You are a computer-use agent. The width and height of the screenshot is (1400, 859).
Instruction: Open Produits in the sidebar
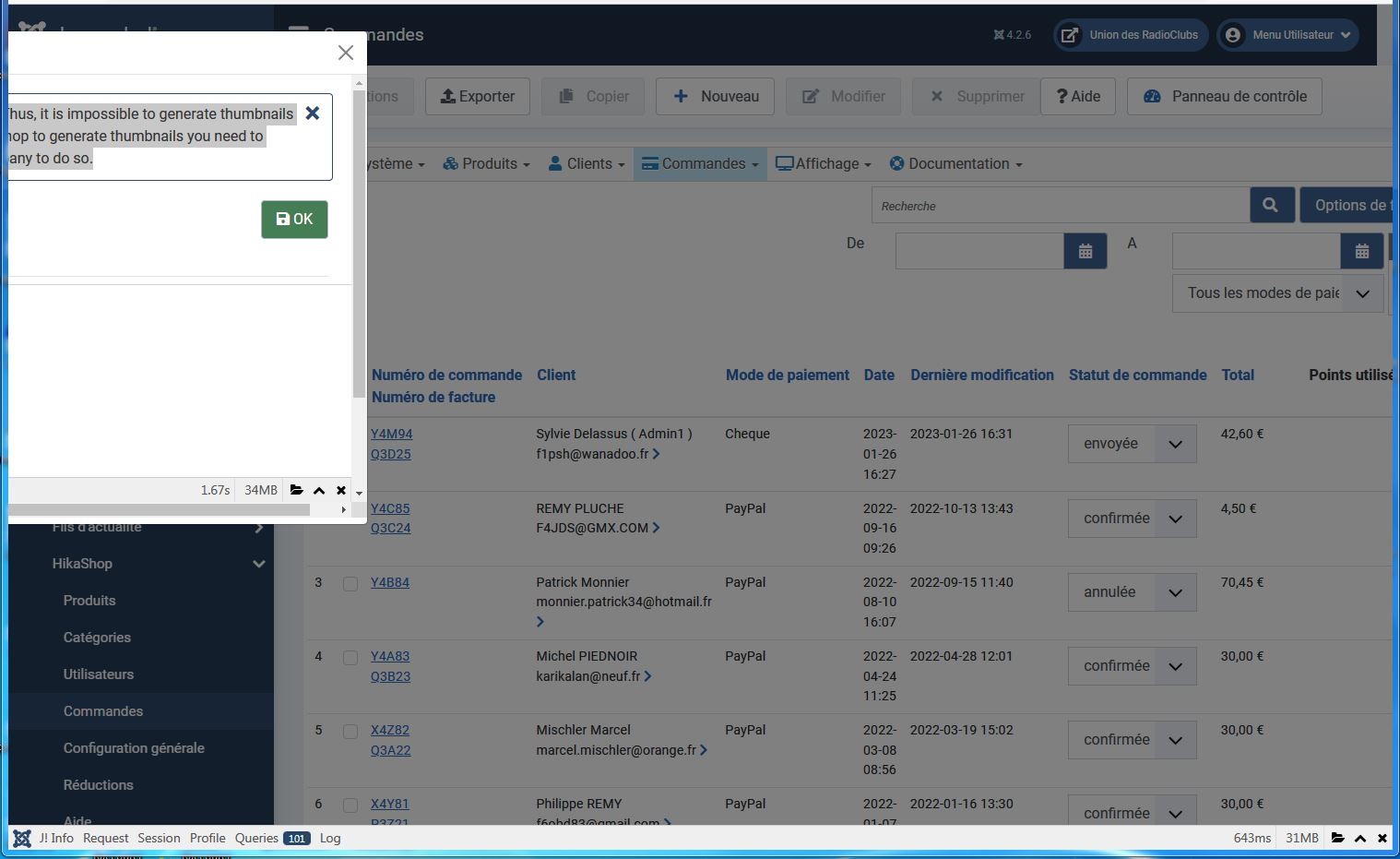[89, 601]
